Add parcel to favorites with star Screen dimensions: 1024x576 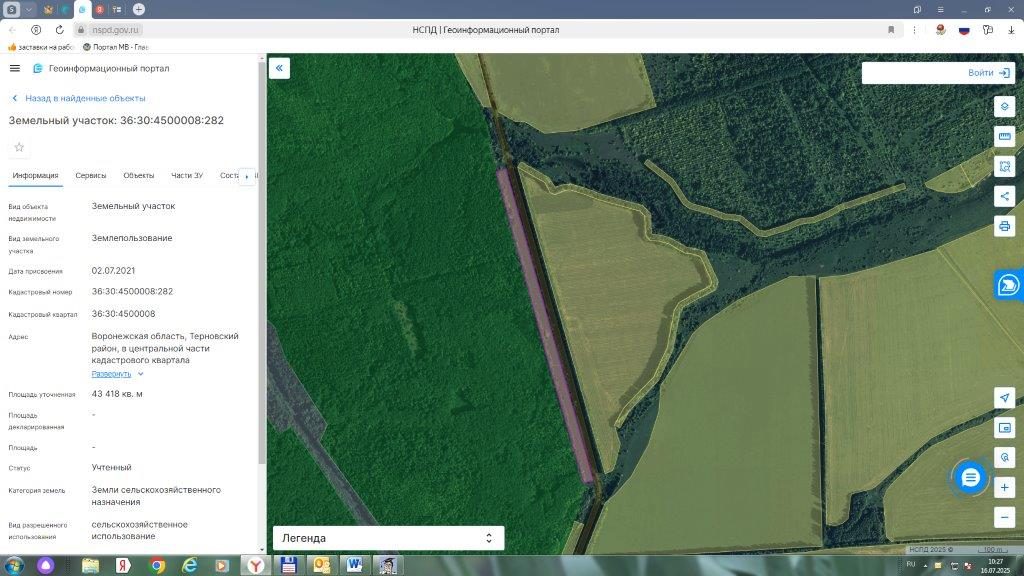(x=19, y=148)
